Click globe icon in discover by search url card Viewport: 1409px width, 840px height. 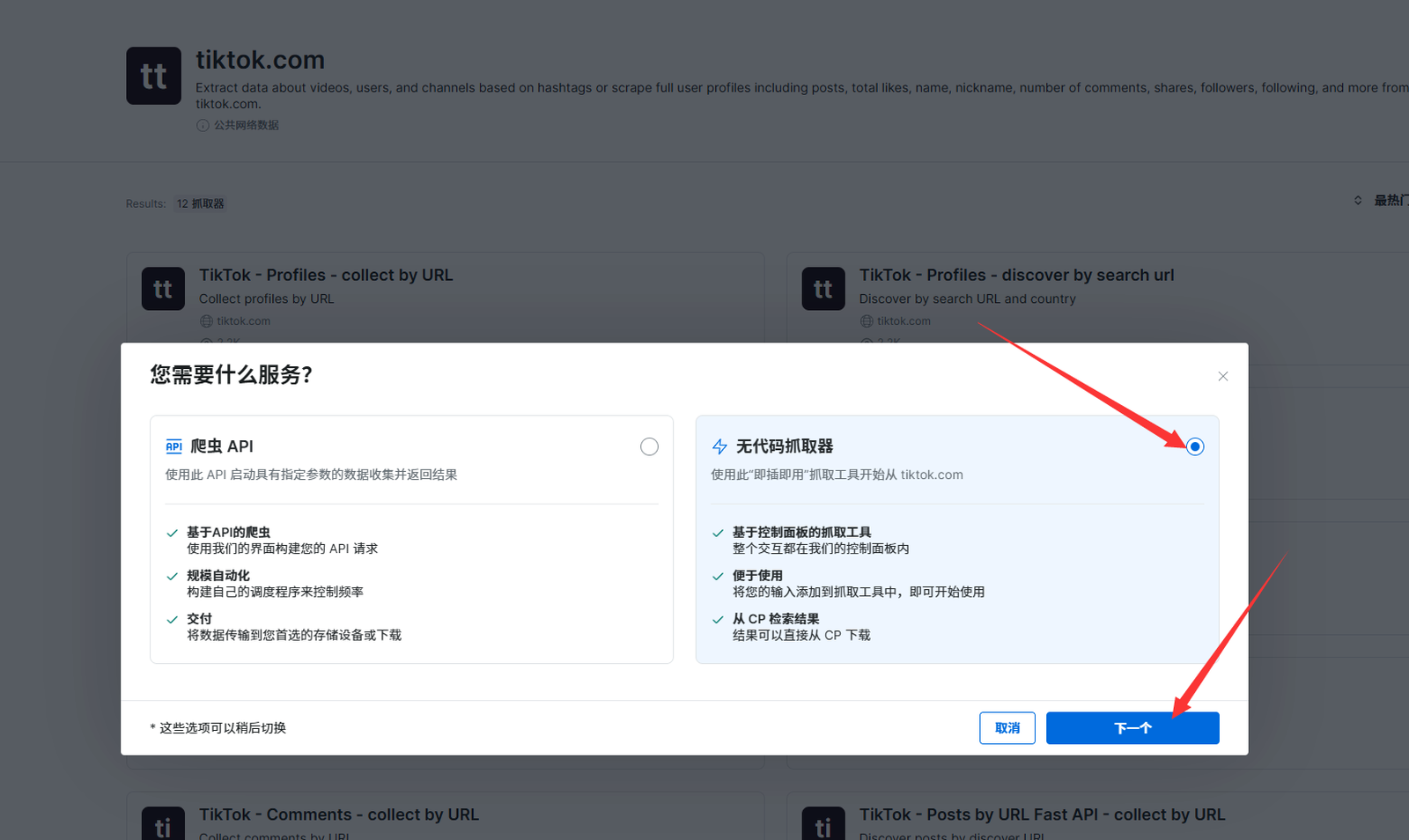pos(867,321)
